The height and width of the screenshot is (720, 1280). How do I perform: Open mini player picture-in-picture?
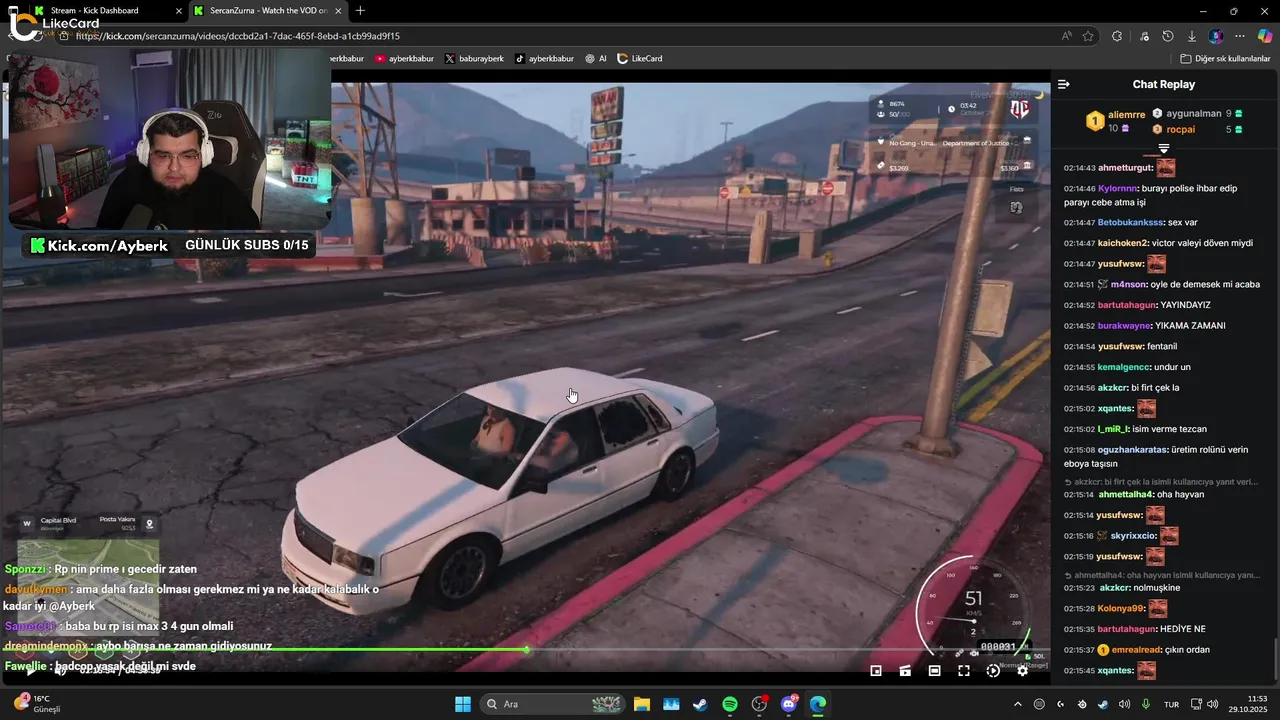(x=876, y=671)
